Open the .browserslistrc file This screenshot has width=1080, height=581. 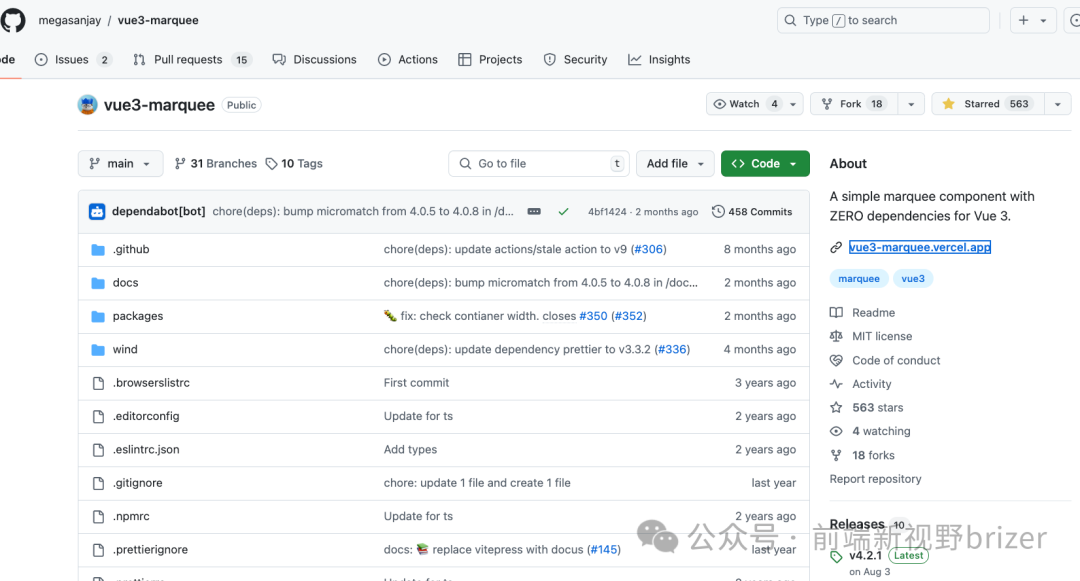click(151, 383)
